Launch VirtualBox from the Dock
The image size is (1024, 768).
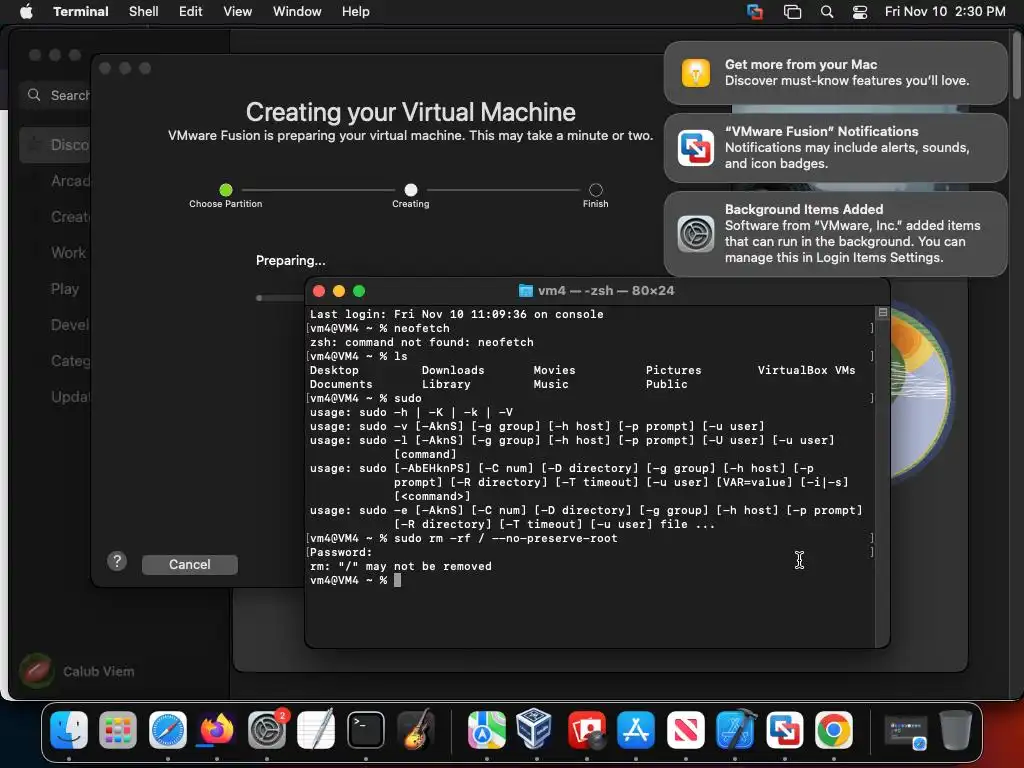(x=536, y=729)
